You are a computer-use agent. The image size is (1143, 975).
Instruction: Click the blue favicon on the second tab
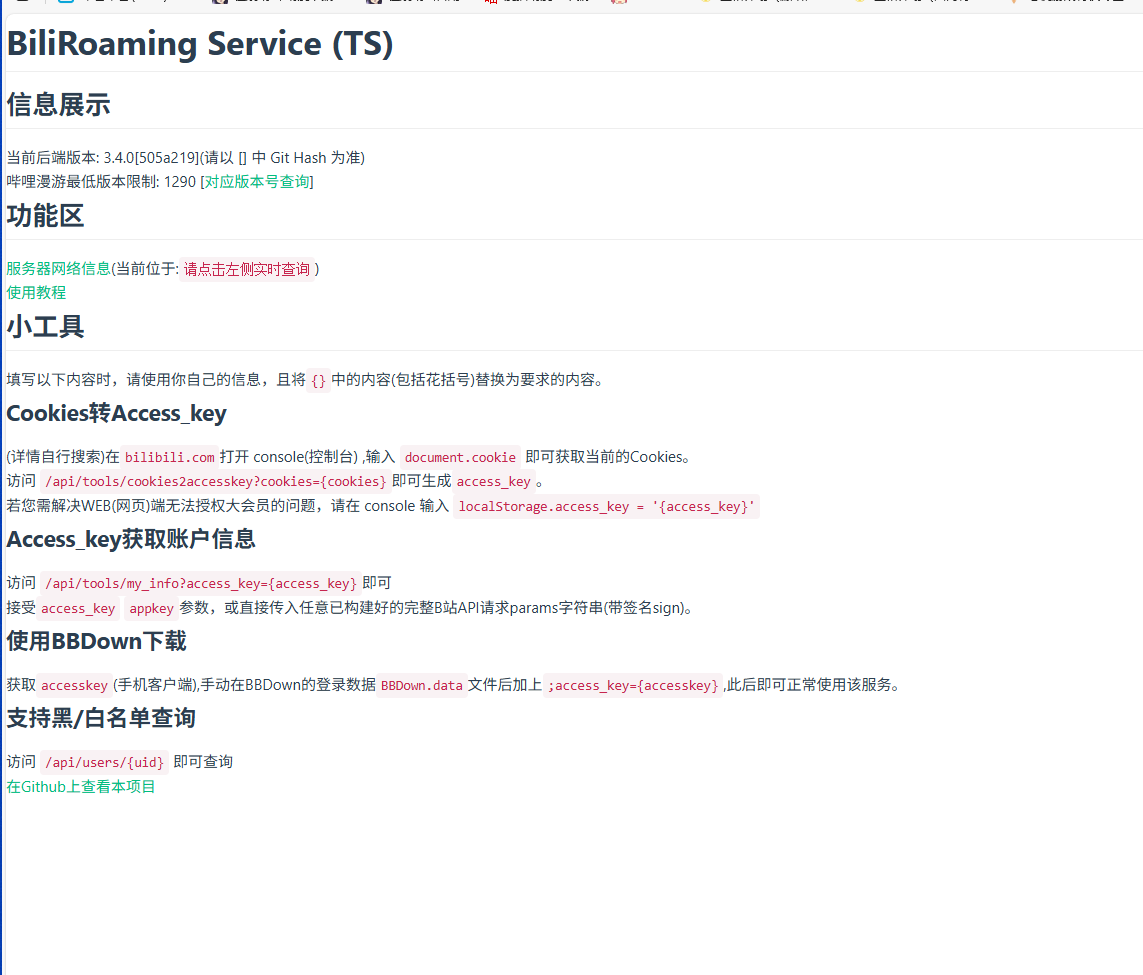[x=65, y=5]
